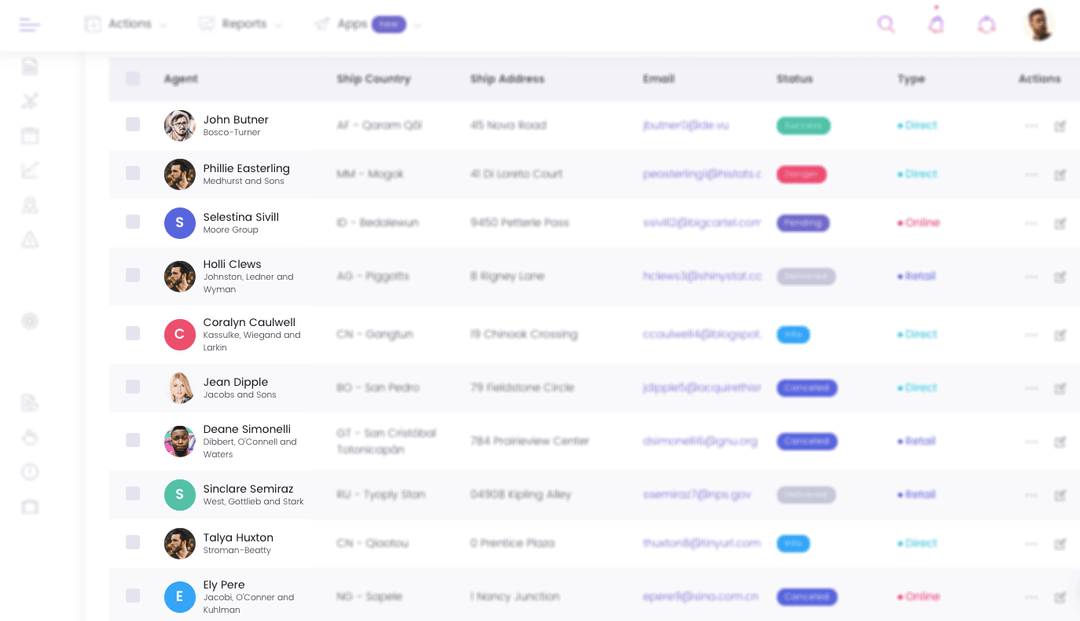Open more options dots for Selestina Sivill
The height and width of the screenshot is (621, 1080).
pyautogui.click(x=1031, y=223)
